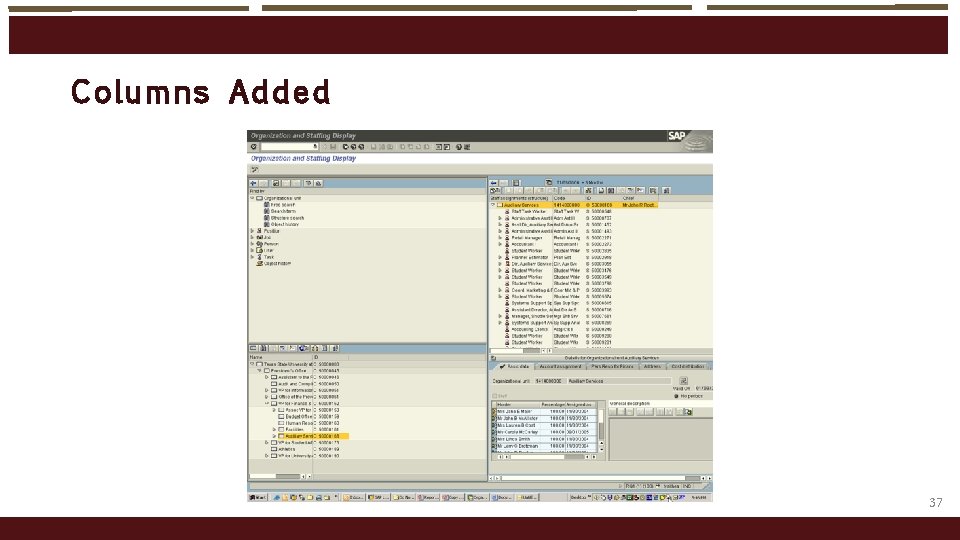
Task: Click the Windows Start button
Action: [258, 497]
